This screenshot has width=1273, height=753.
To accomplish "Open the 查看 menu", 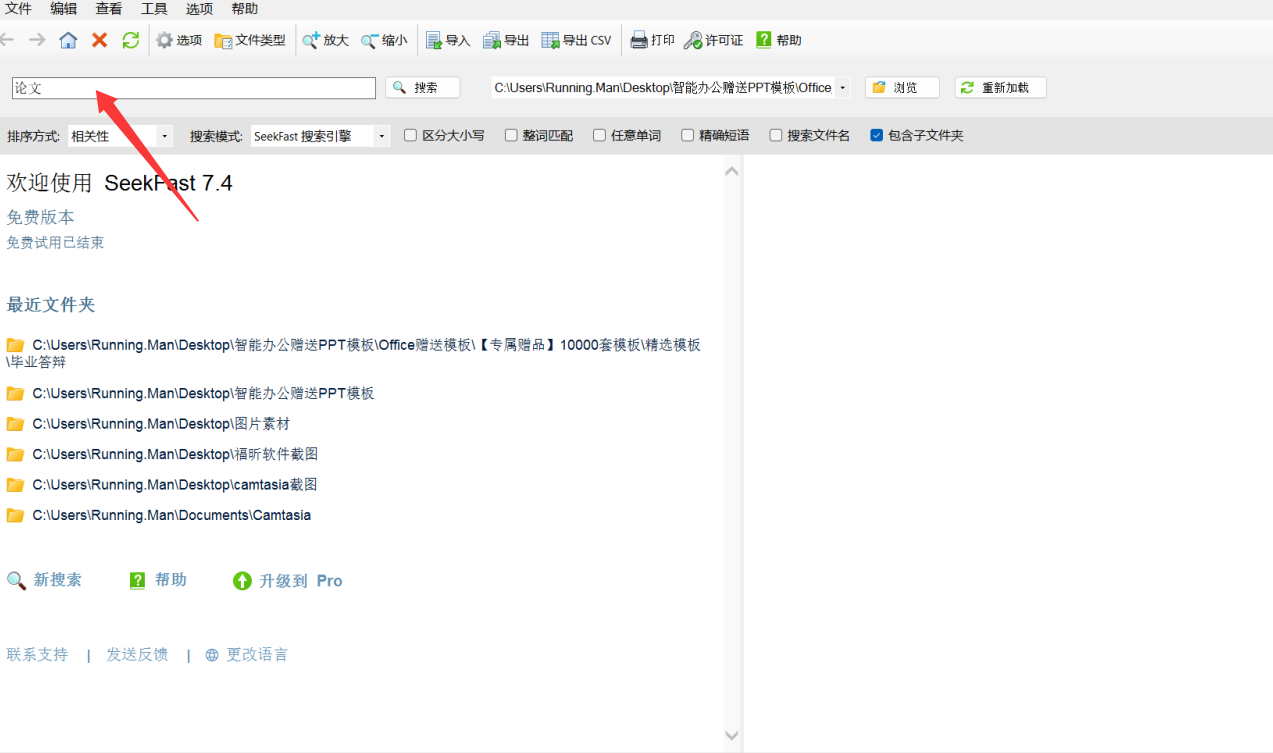I will click(109, 9).
